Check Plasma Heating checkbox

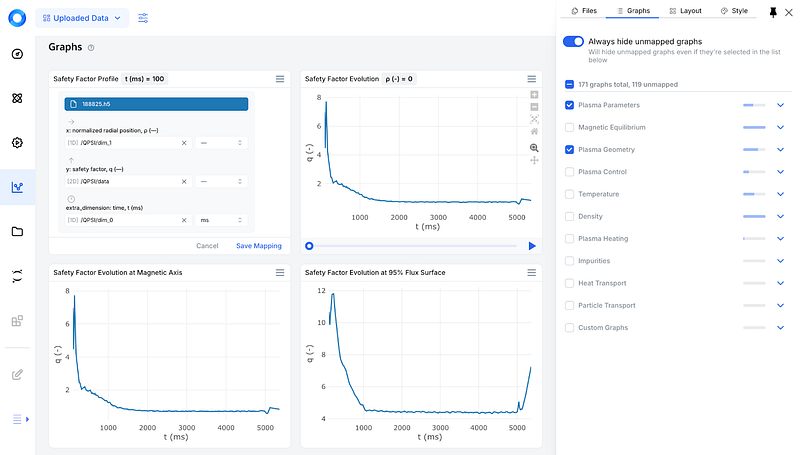tap(569, 239)
